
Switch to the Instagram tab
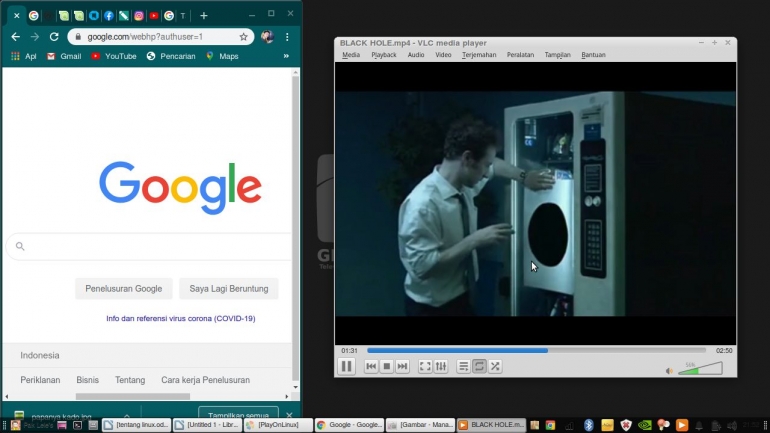[x=138, y=16]
